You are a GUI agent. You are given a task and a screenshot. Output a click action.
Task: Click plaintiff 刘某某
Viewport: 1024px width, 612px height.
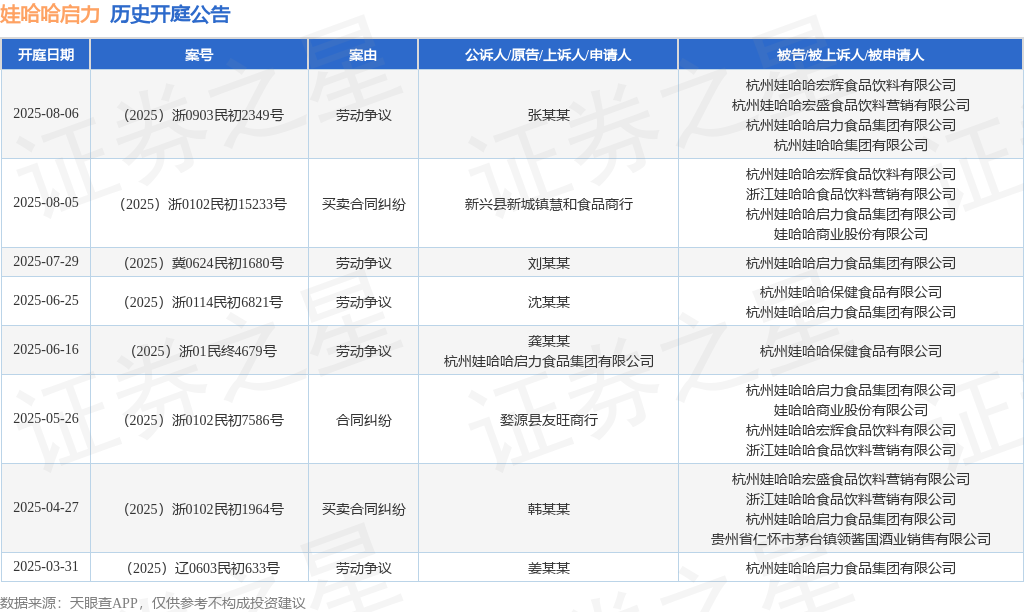pyautogui.click(x=549, y=263)
